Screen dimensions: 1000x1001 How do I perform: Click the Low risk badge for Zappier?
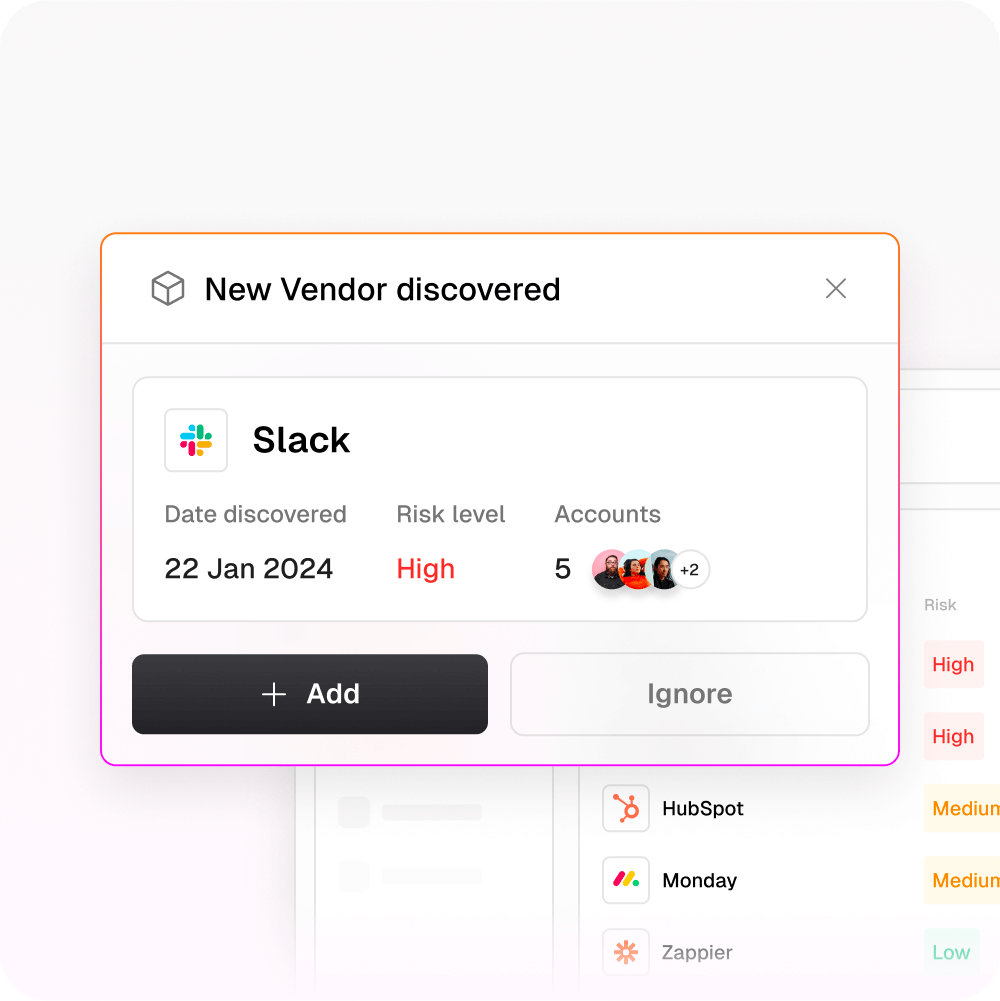[951, 952]
